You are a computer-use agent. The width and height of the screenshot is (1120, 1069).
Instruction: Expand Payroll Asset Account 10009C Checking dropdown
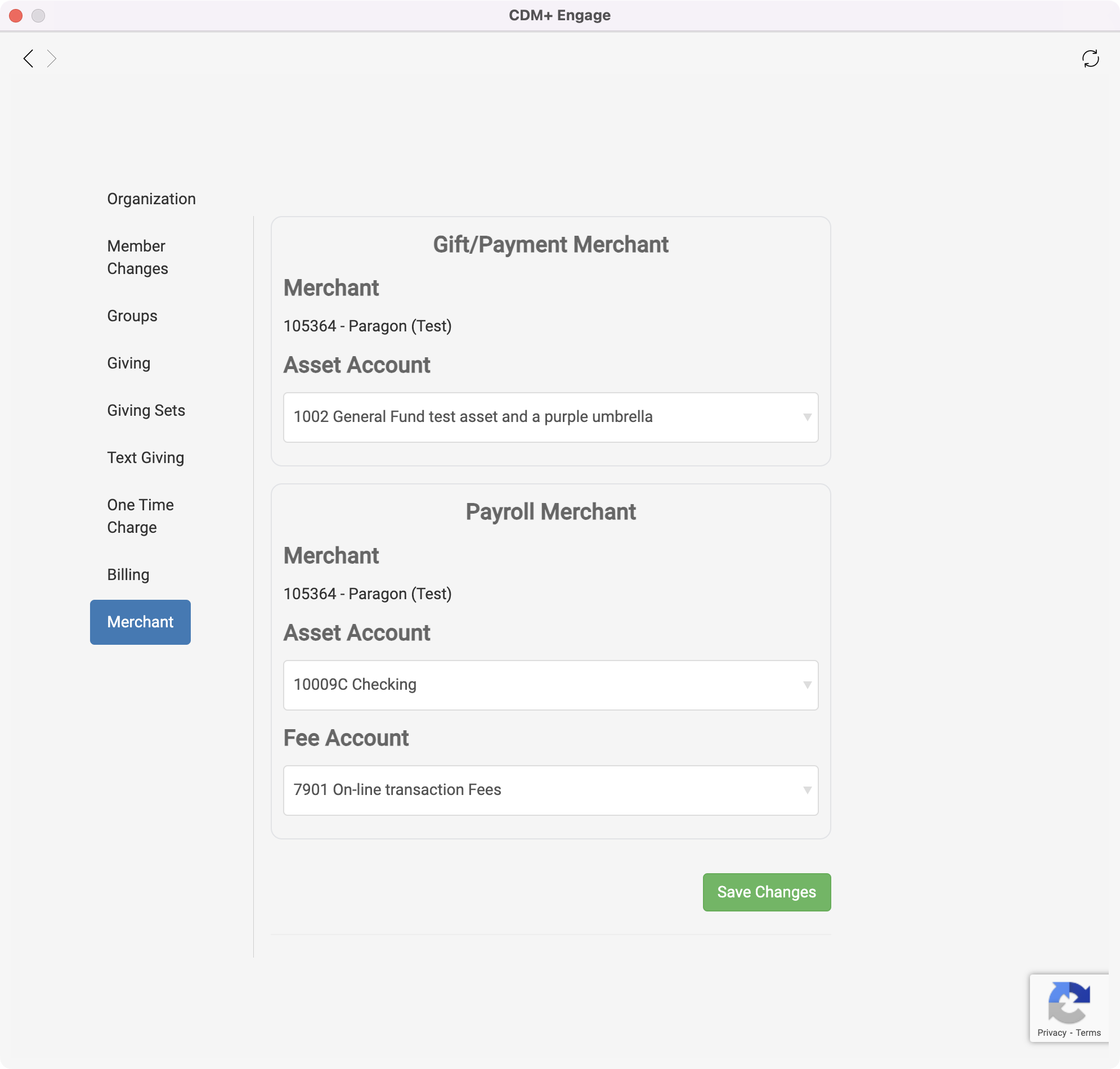coord(550,685)
